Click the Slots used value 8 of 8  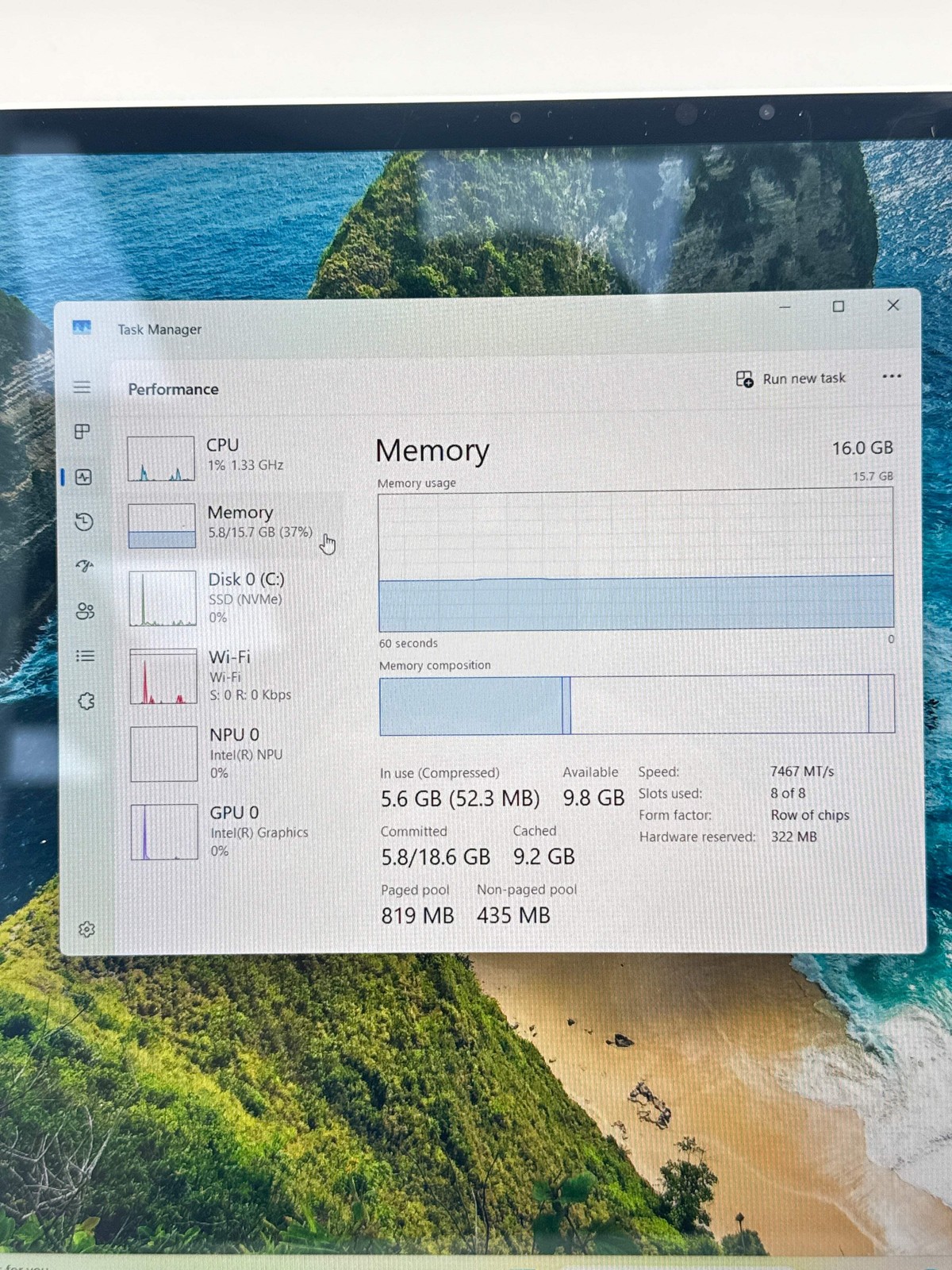[x=788, y=793]
